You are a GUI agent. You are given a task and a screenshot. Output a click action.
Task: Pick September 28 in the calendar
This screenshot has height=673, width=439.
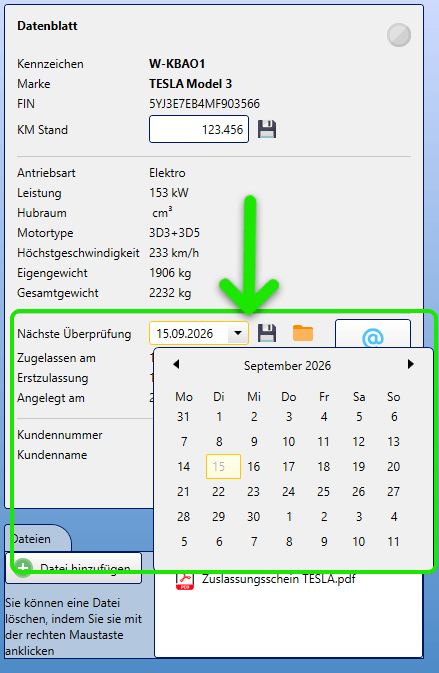click(184, 516)
